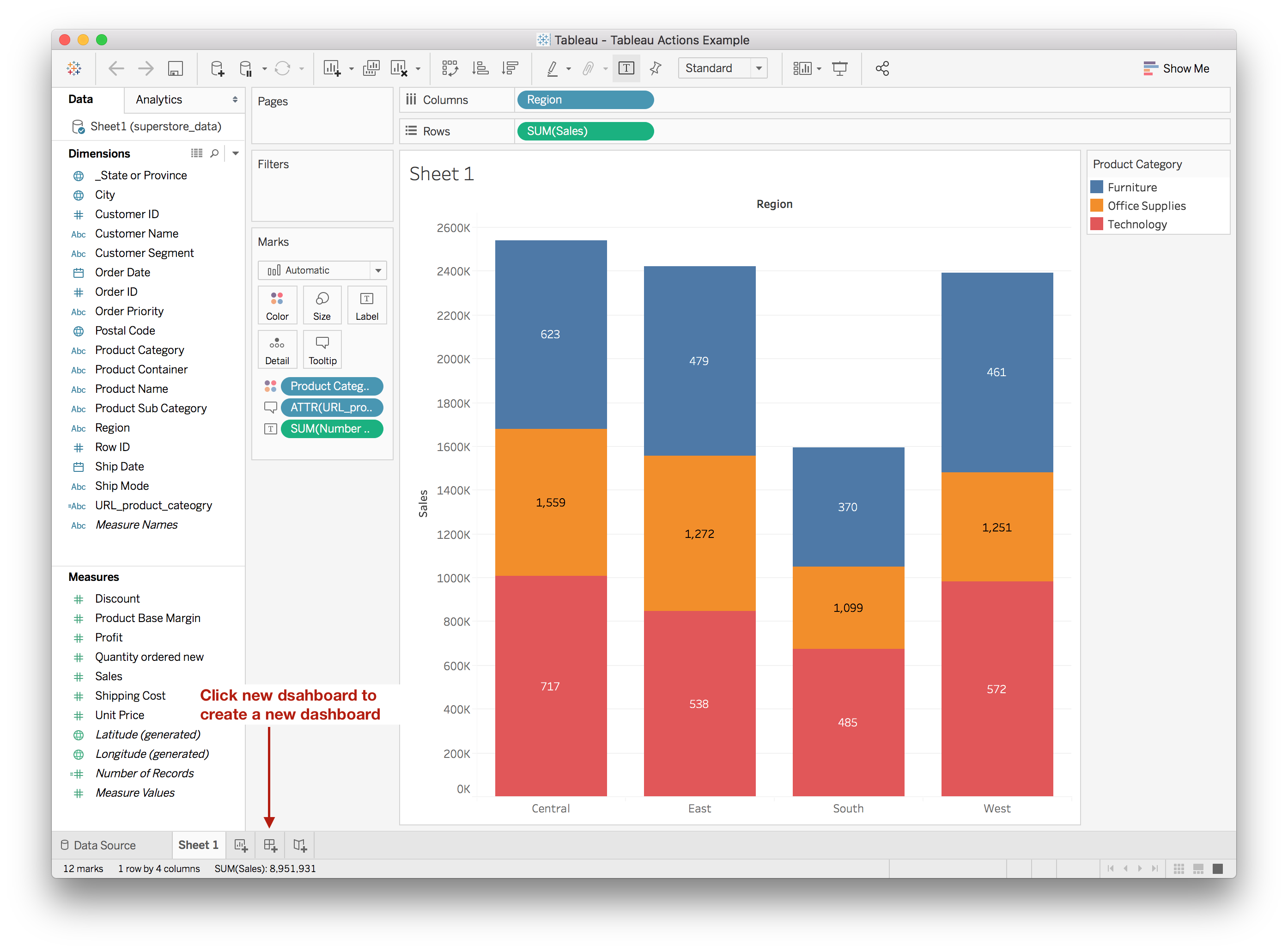
Task: Click the Furniture blue legend swatch
Action: (1097, 187)
